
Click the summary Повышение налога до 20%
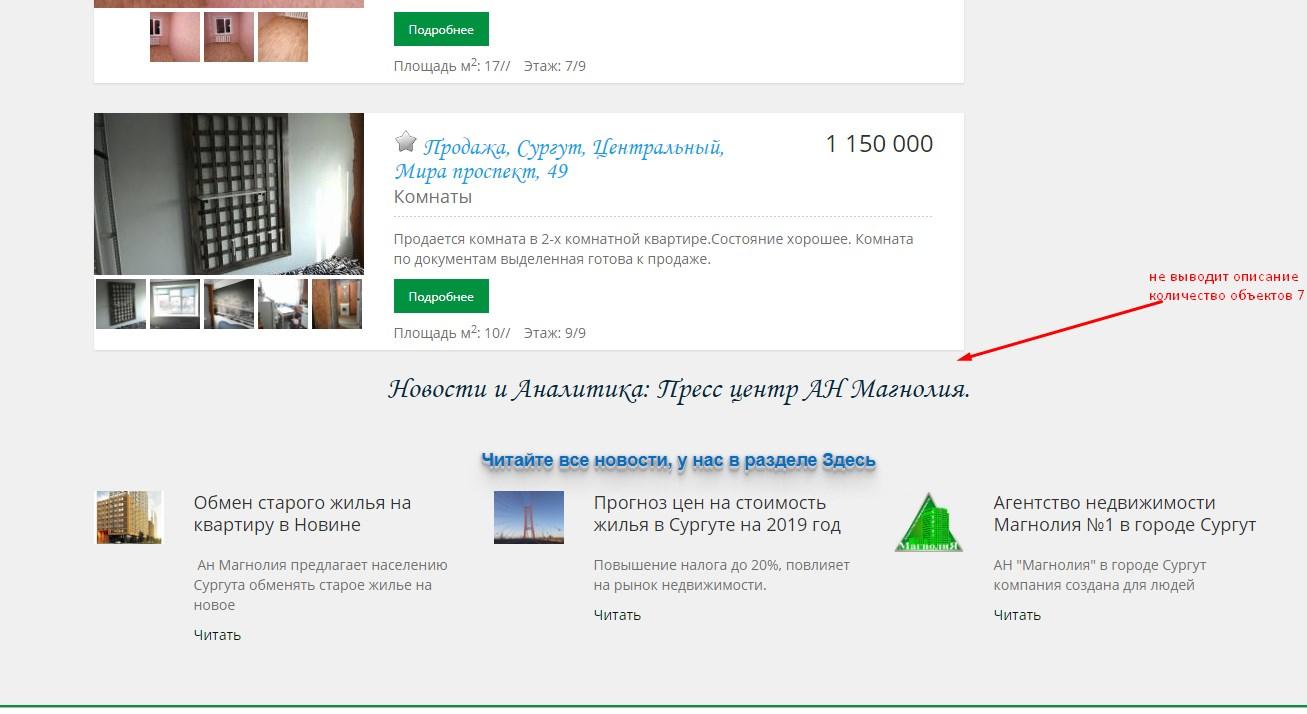[722, 575]
